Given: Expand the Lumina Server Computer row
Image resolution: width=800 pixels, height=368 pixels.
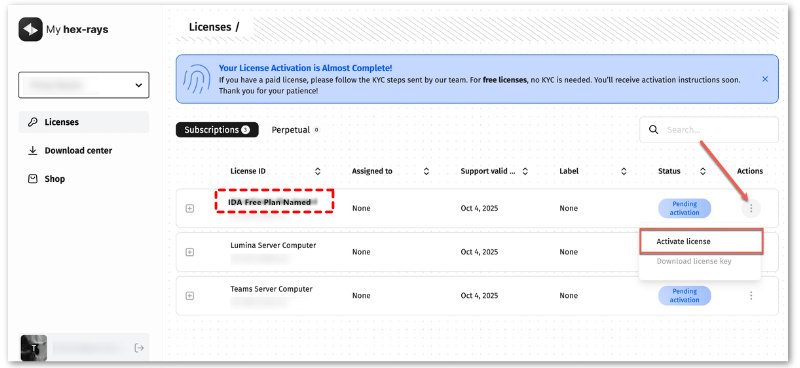Looking at the screenshot, I should pyautogui.click(x=190, y=252).
